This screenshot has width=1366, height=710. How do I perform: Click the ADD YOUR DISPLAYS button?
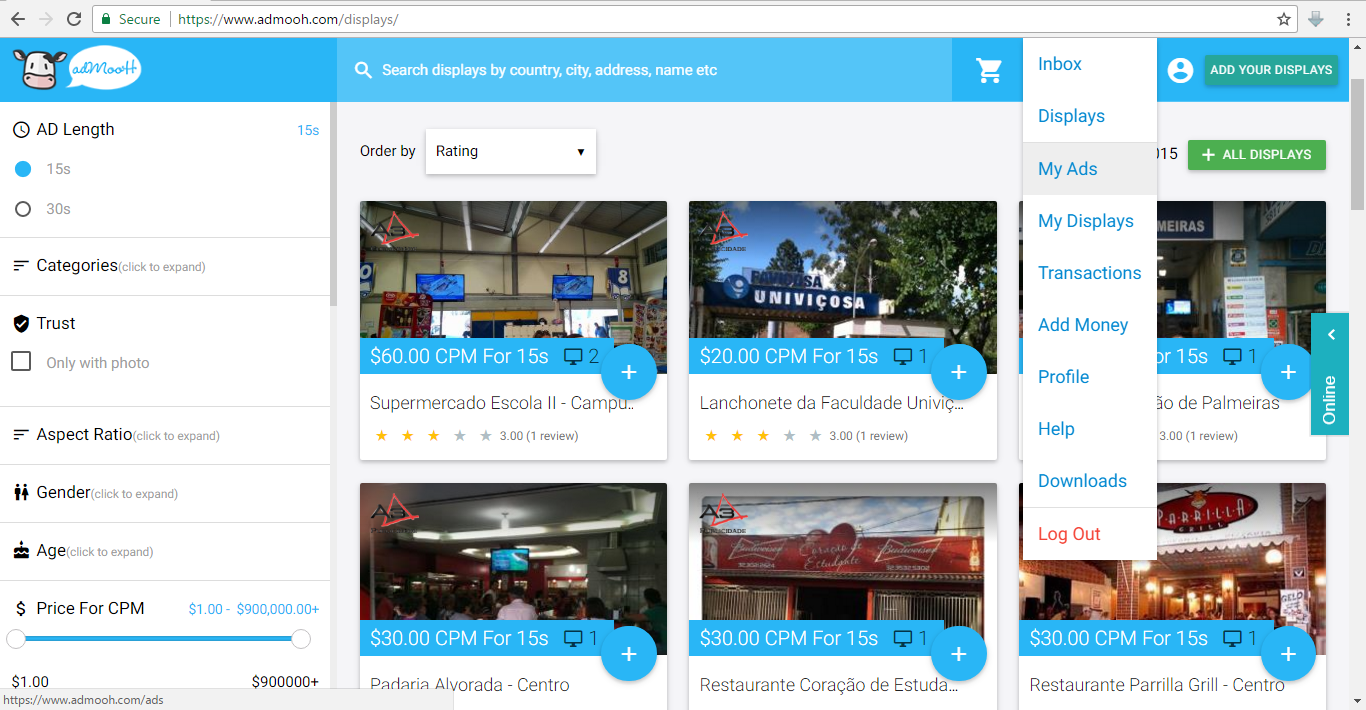(x=1270, y=70)
